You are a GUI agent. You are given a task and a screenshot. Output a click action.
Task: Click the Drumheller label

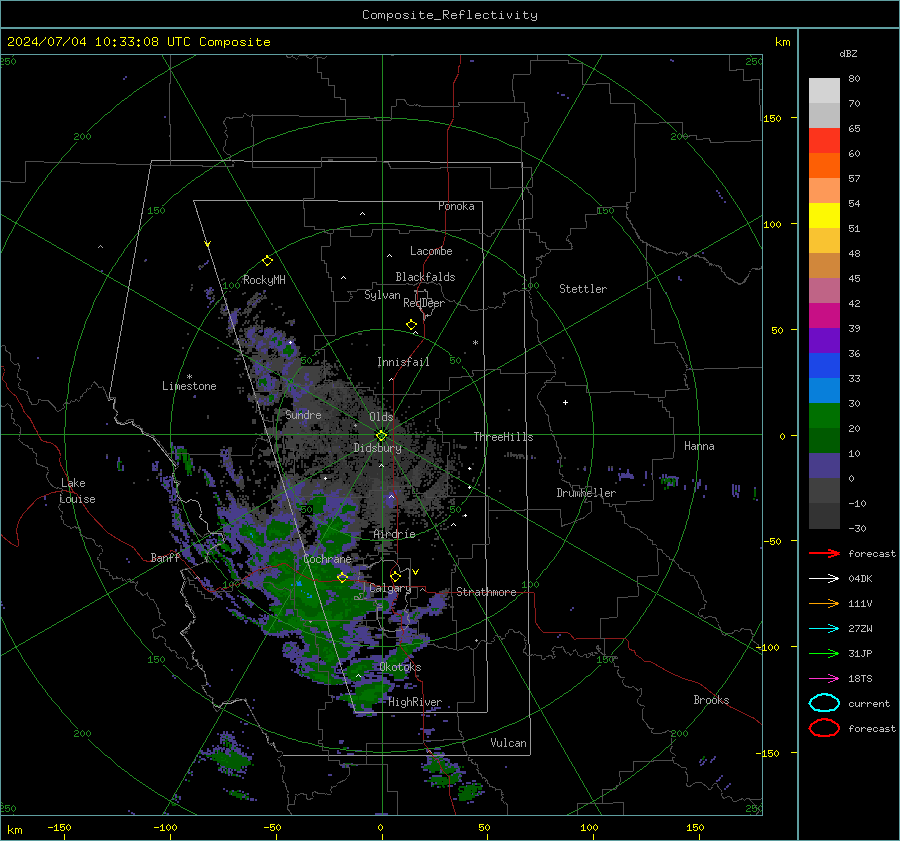click(x=586, y=493)
